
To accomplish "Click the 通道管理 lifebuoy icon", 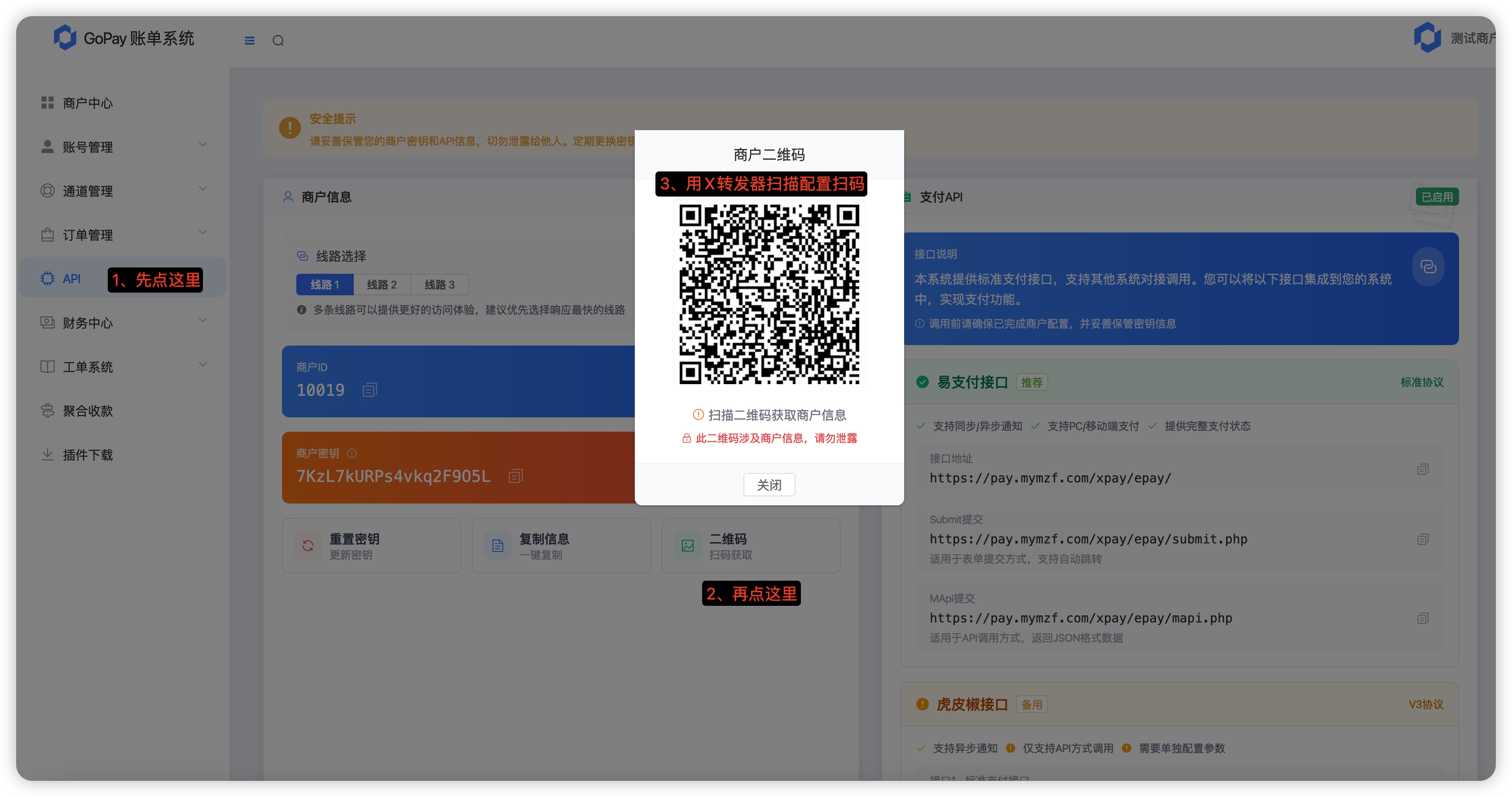I will click(48, 191).
